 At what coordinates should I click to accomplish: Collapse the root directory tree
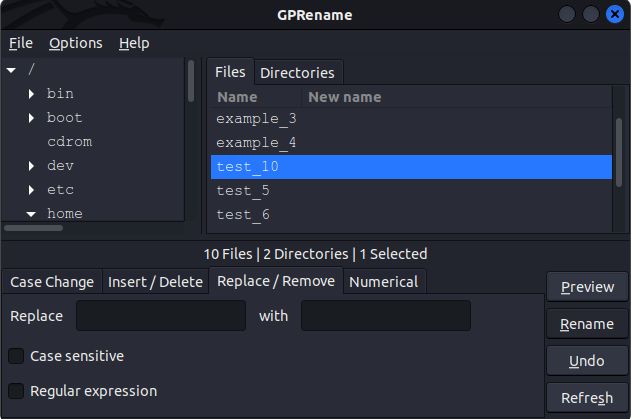pos(11,70)
